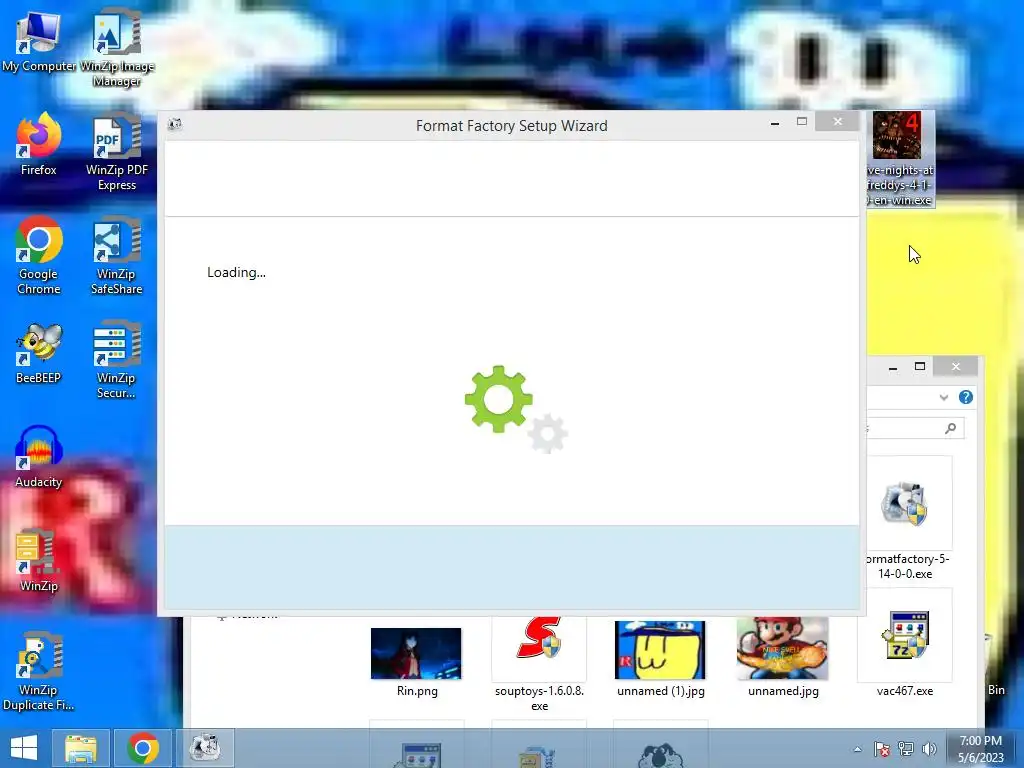Open the volume speaker tray icon
This screenshot has width=1024, height=768.
pos(929,749)
